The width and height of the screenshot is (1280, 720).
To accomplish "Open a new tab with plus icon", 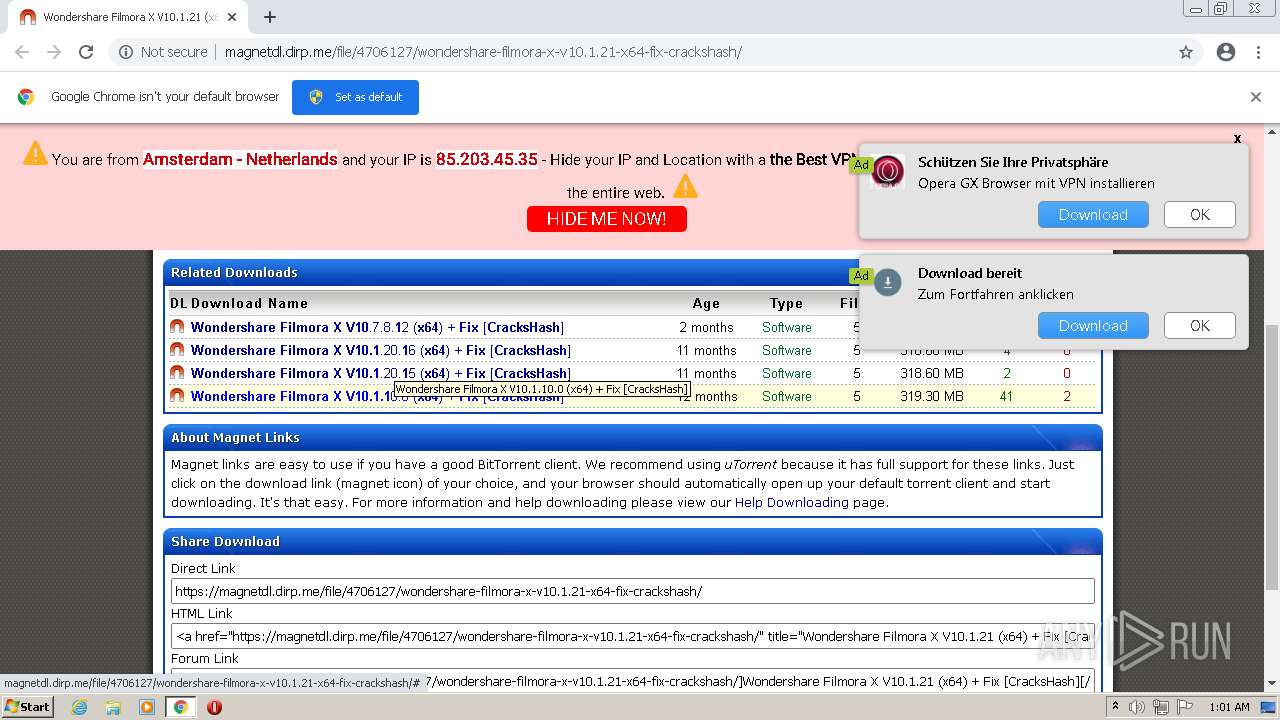I will coord(270,17).
